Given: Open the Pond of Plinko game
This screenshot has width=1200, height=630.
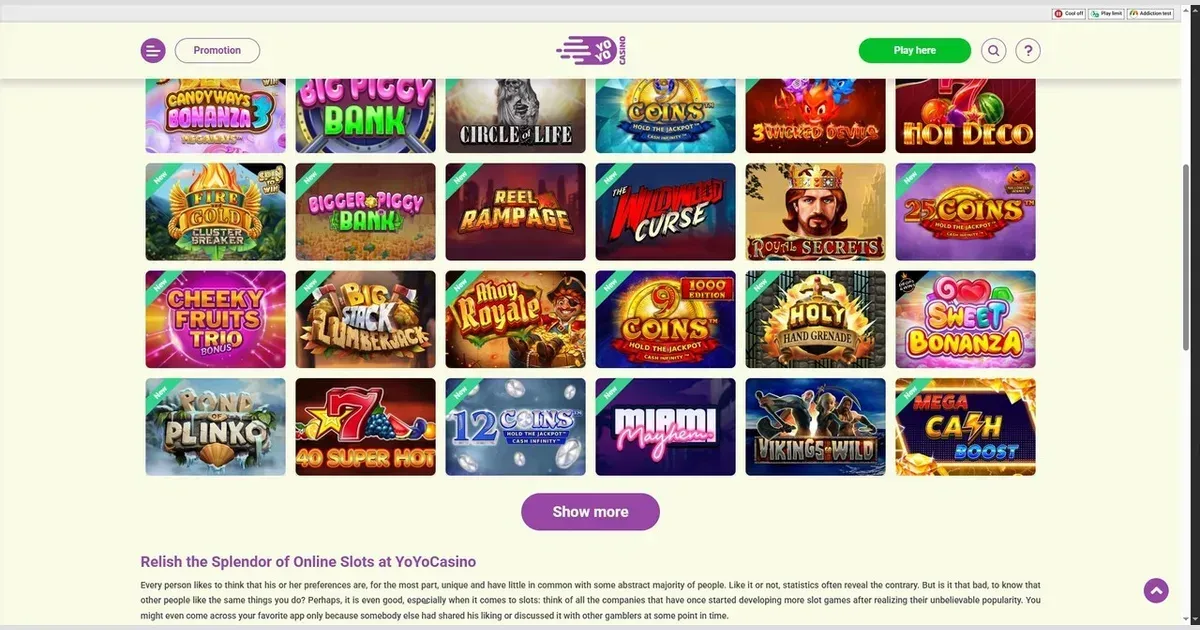Looking at the screenshot, I should tap(215, 426).
